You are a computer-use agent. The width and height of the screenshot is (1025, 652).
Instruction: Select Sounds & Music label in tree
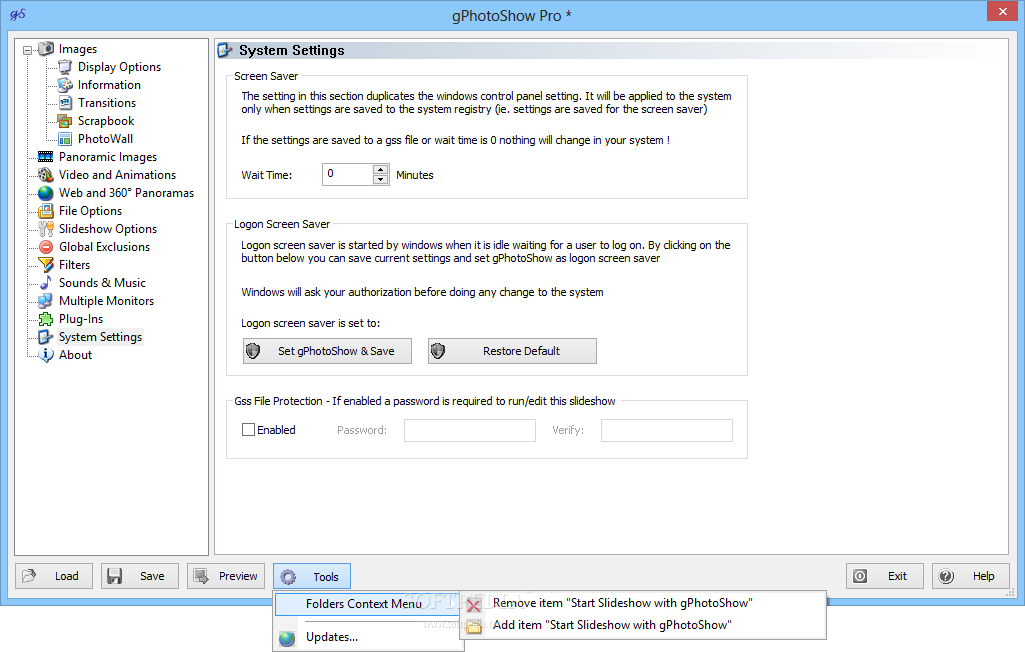(x=102, y=283)
